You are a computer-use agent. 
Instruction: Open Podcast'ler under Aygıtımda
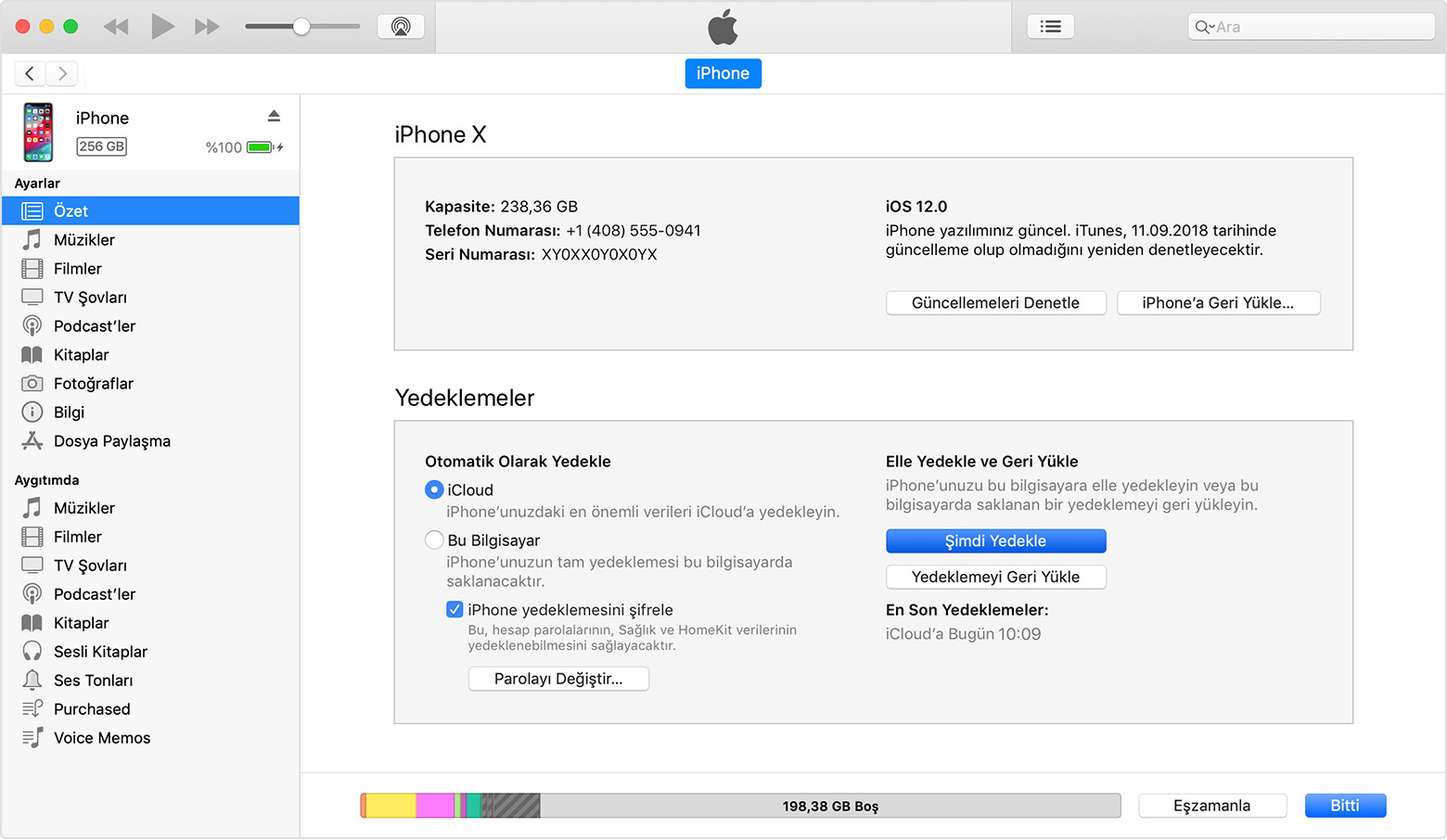[150, 593]
